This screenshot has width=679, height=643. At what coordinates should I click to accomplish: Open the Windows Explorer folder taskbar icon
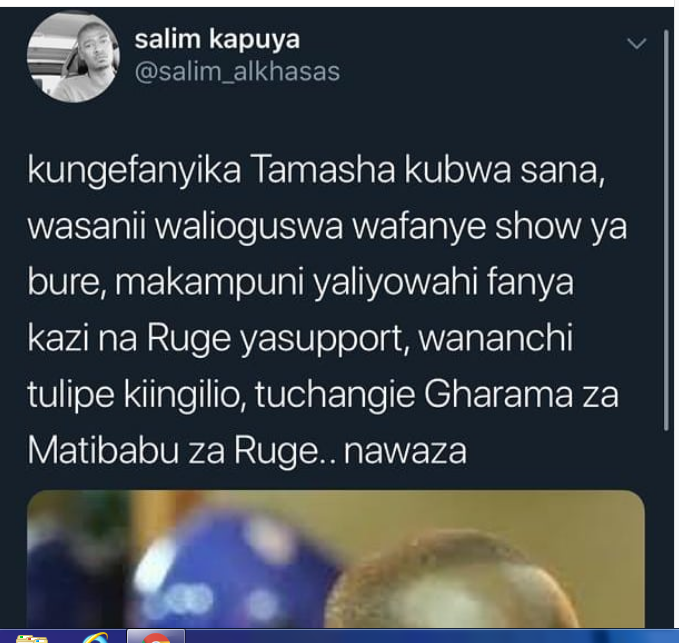pos(31,639)
